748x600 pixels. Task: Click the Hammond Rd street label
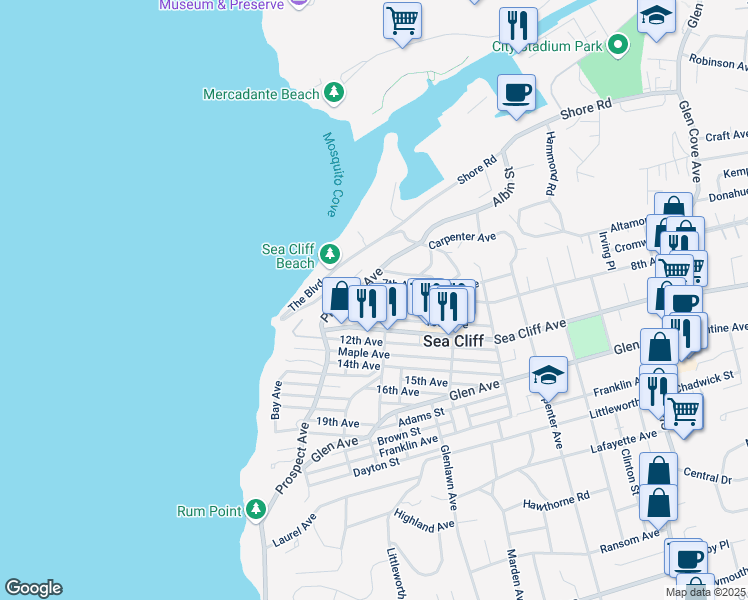click(x=551, y=164)
